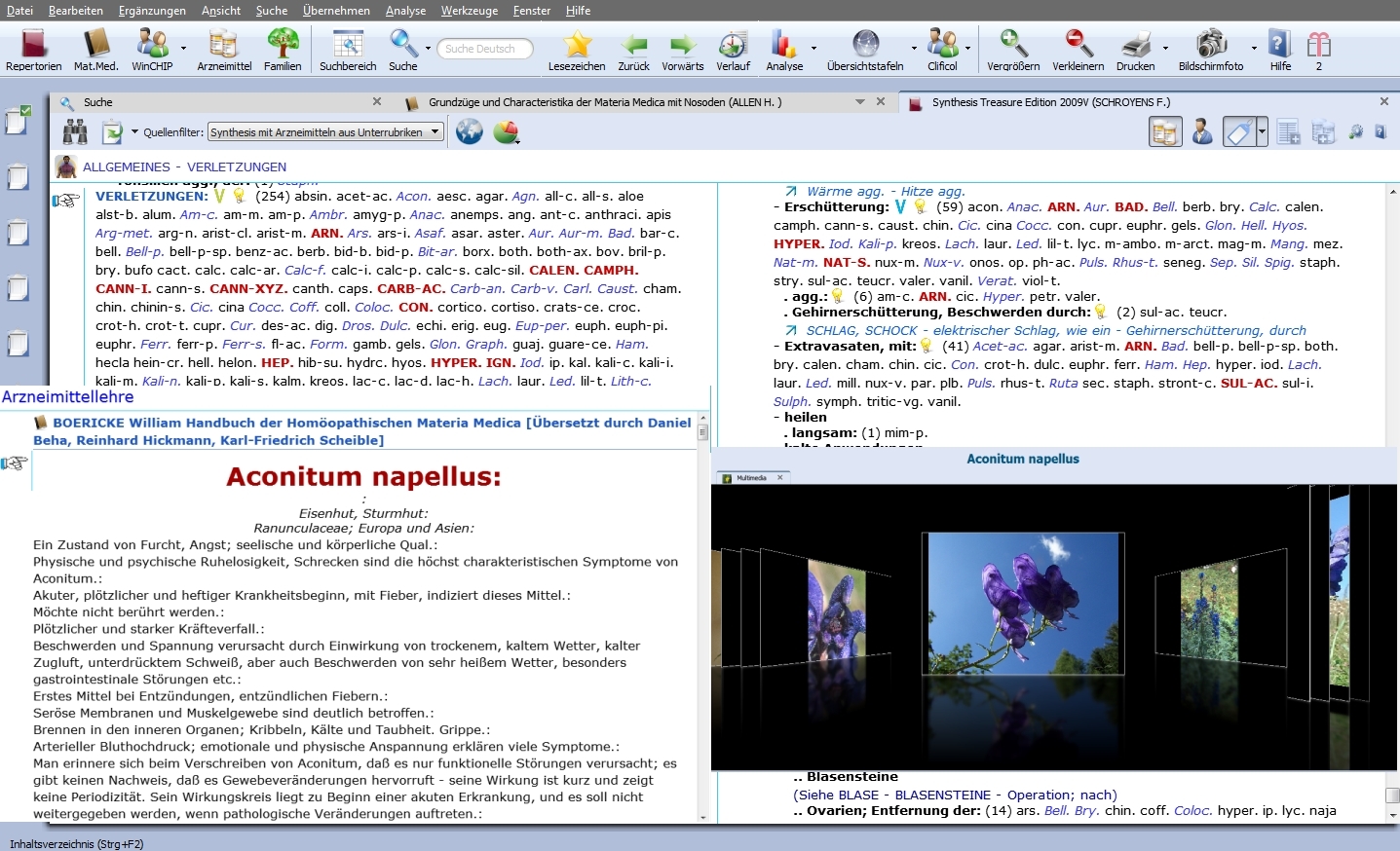Click the Verkleinern zoom-out icon
1400x851 pixels.
(1078, 50)
